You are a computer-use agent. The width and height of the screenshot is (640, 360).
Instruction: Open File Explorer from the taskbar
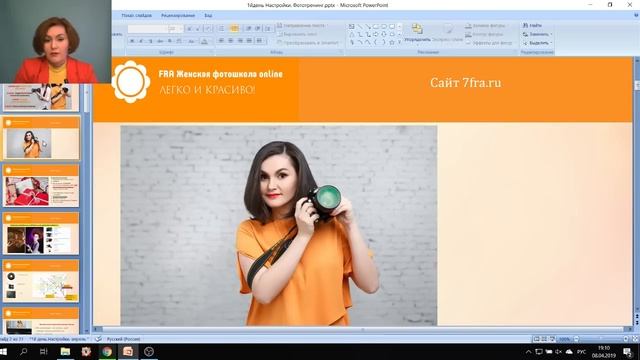pos(65,351)
